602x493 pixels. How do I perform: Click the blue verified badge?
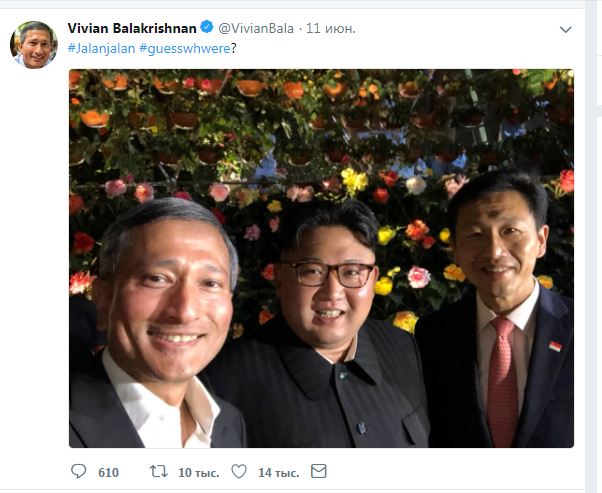[x=206, y=28]
